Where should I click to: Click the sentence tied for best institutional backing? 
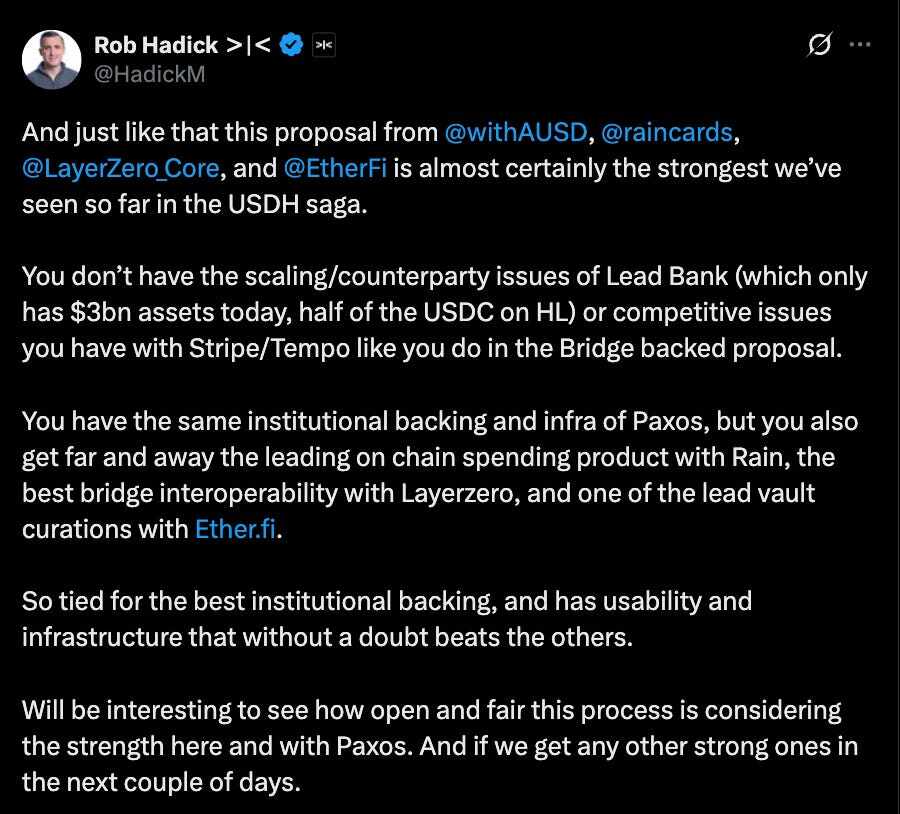[x=385, y=601]
